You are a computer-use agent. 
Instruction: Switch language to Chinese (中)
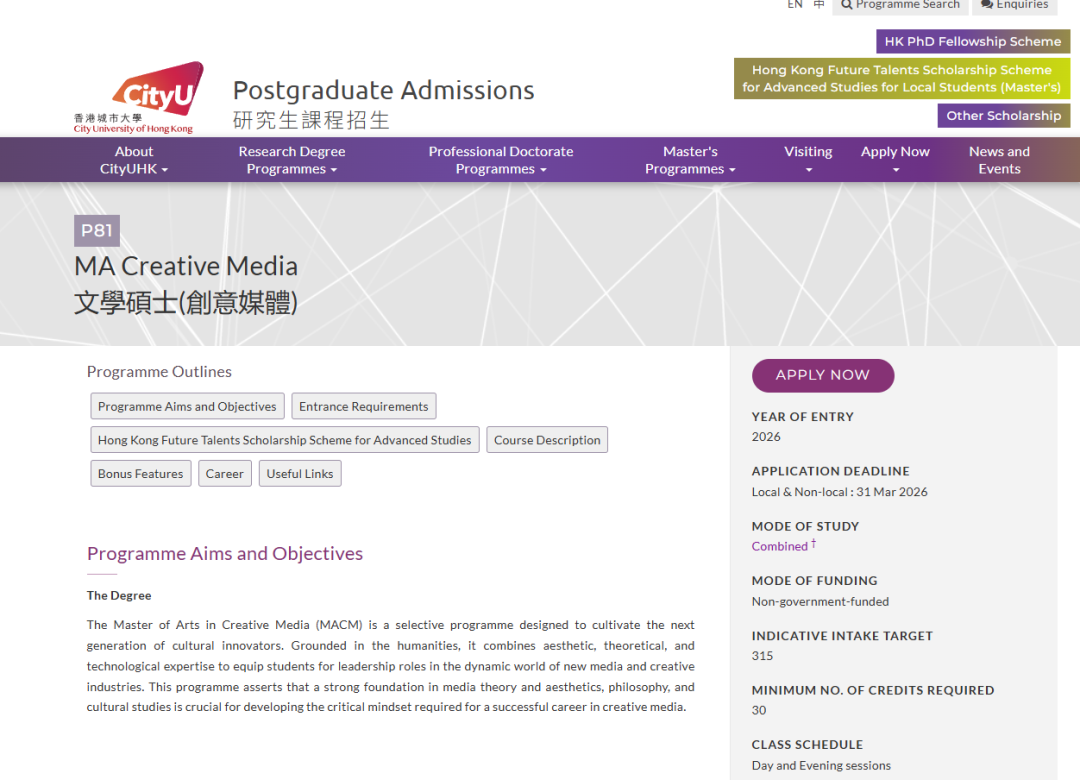(x=819, y=5)
